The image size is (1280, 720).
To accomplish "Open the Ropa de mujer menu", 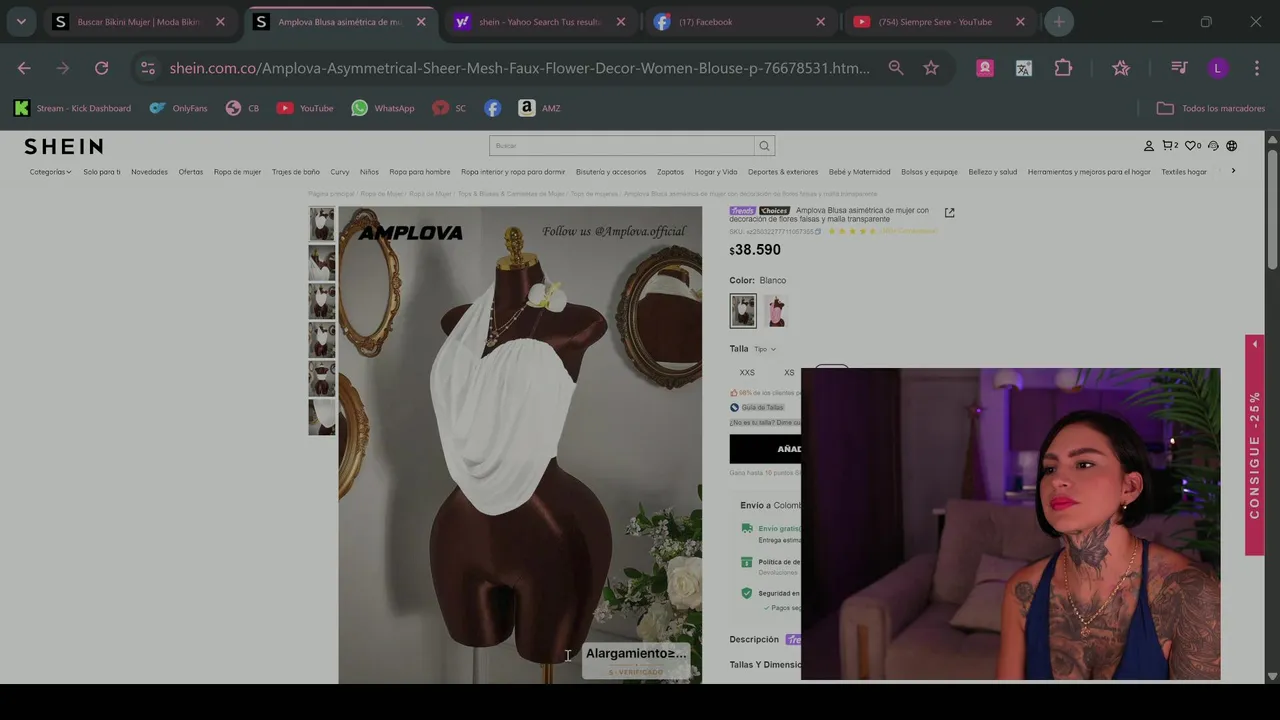I will (237, 172).
